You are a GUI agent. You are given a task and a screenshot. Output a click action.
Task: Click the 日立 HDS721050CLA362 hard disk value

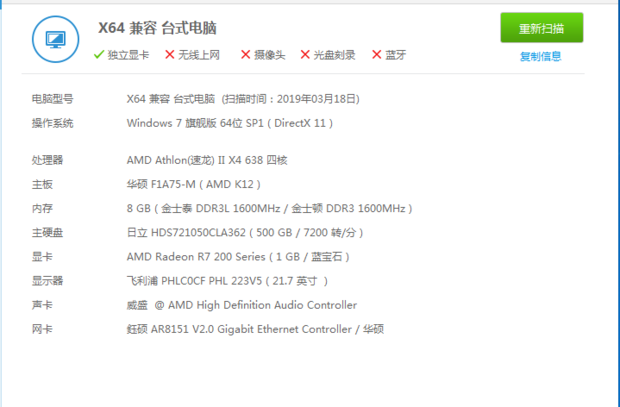pos(245,233)
